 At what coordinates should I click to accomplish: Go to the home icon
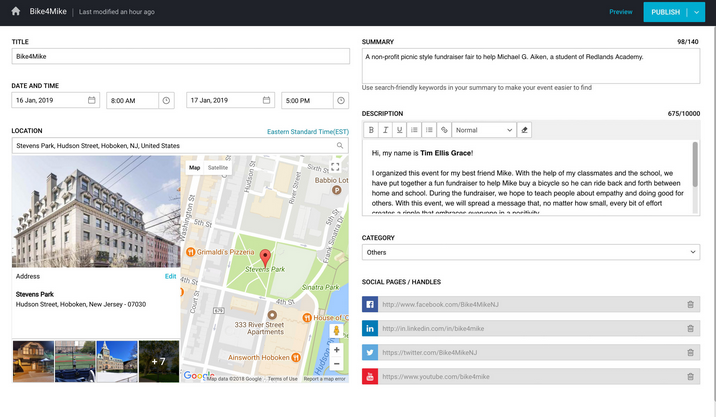pos(16,11)
